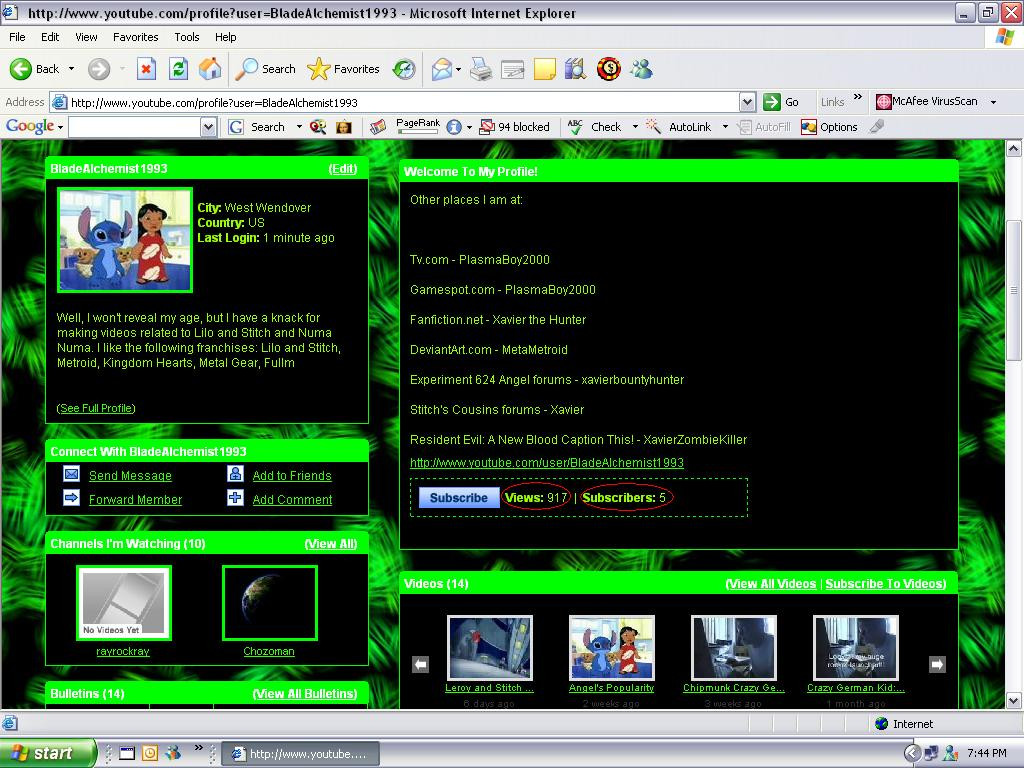The width and height of the screenshot is (1024, 768).
Task: Expand the Address bar dropdown arrow
Action: click(x=748, y=102)
